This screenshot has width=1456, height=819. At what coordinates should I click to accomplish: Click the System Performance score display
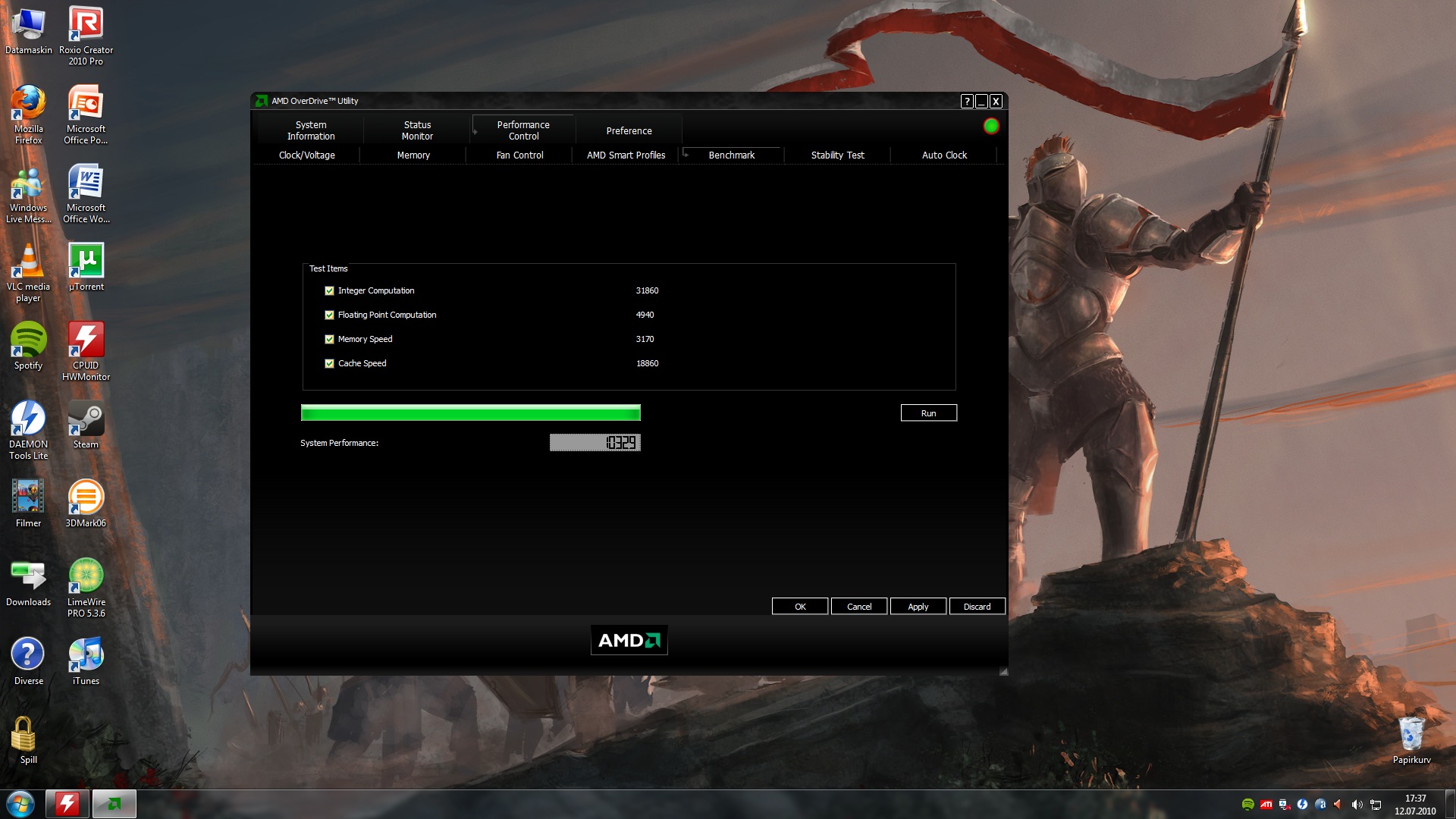[x=595, y=442]
